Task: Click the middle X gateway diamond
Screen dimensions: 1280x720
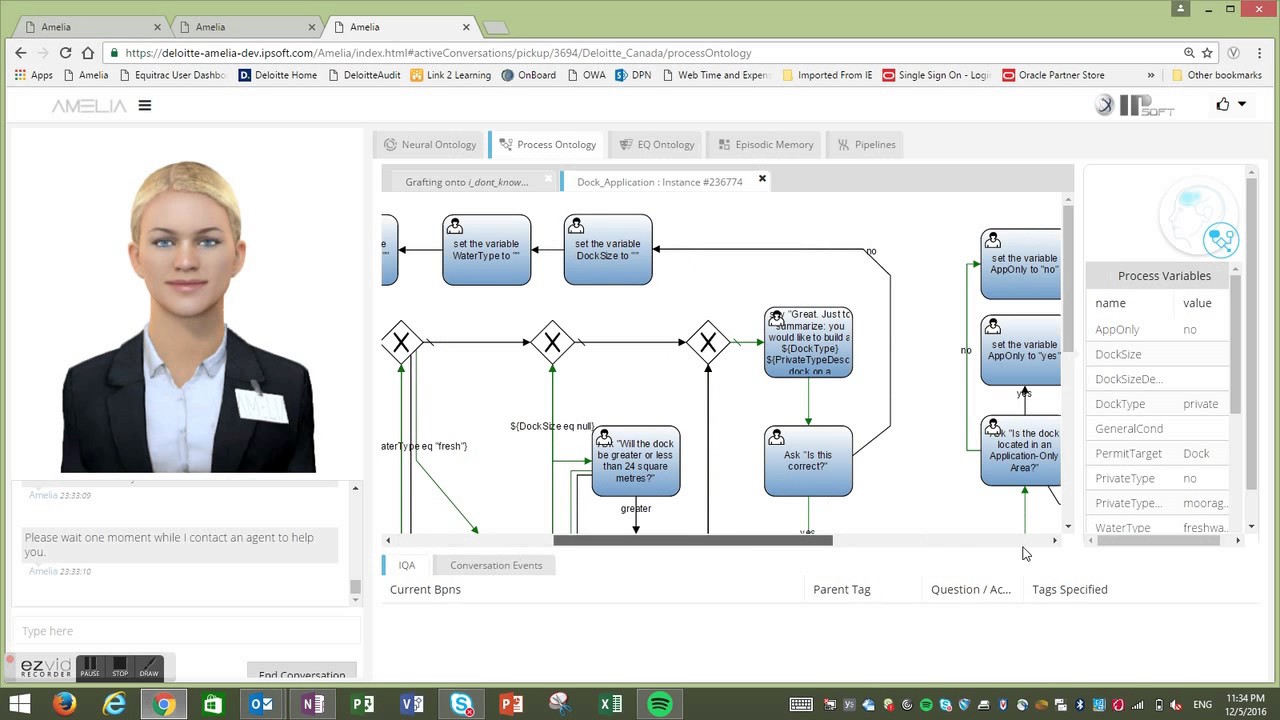Action: [x=552, y=343]
